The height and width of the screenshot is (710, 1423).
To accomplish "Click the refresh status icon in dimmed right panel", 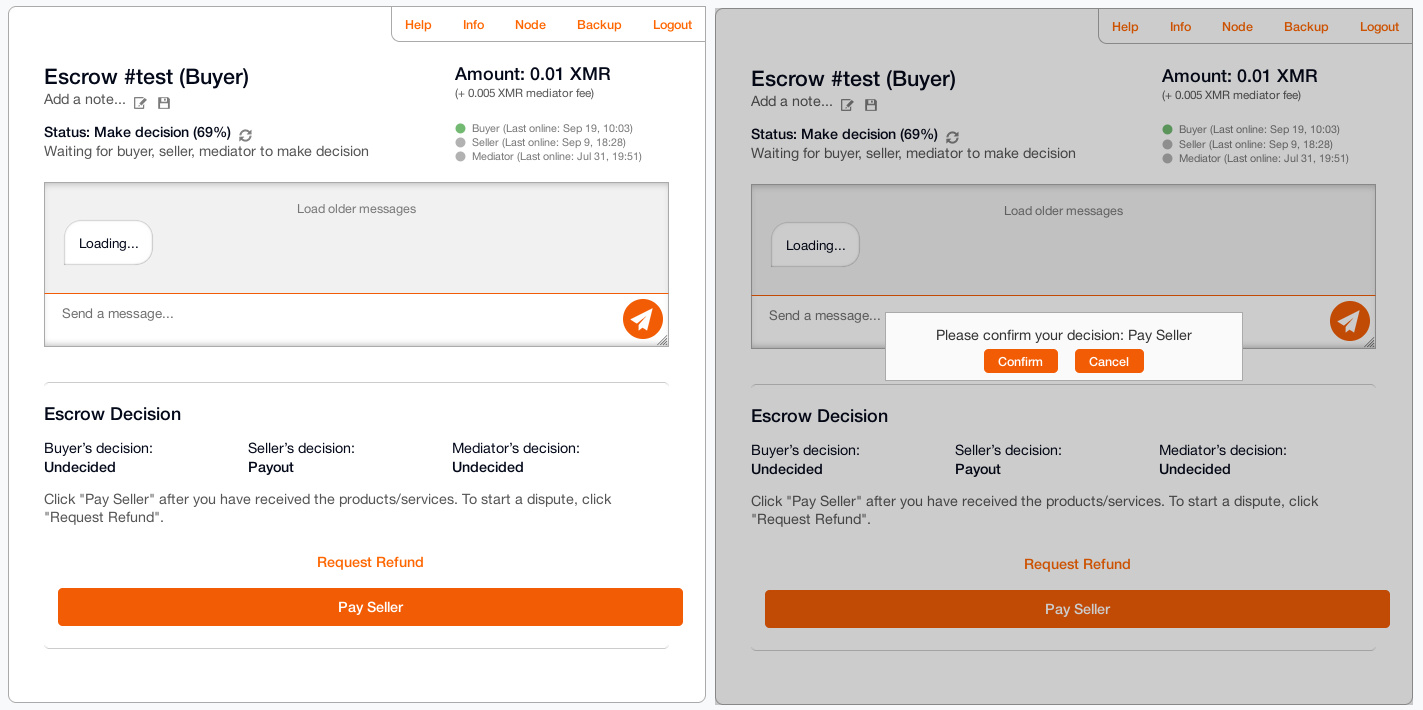I will coord(953,137).
